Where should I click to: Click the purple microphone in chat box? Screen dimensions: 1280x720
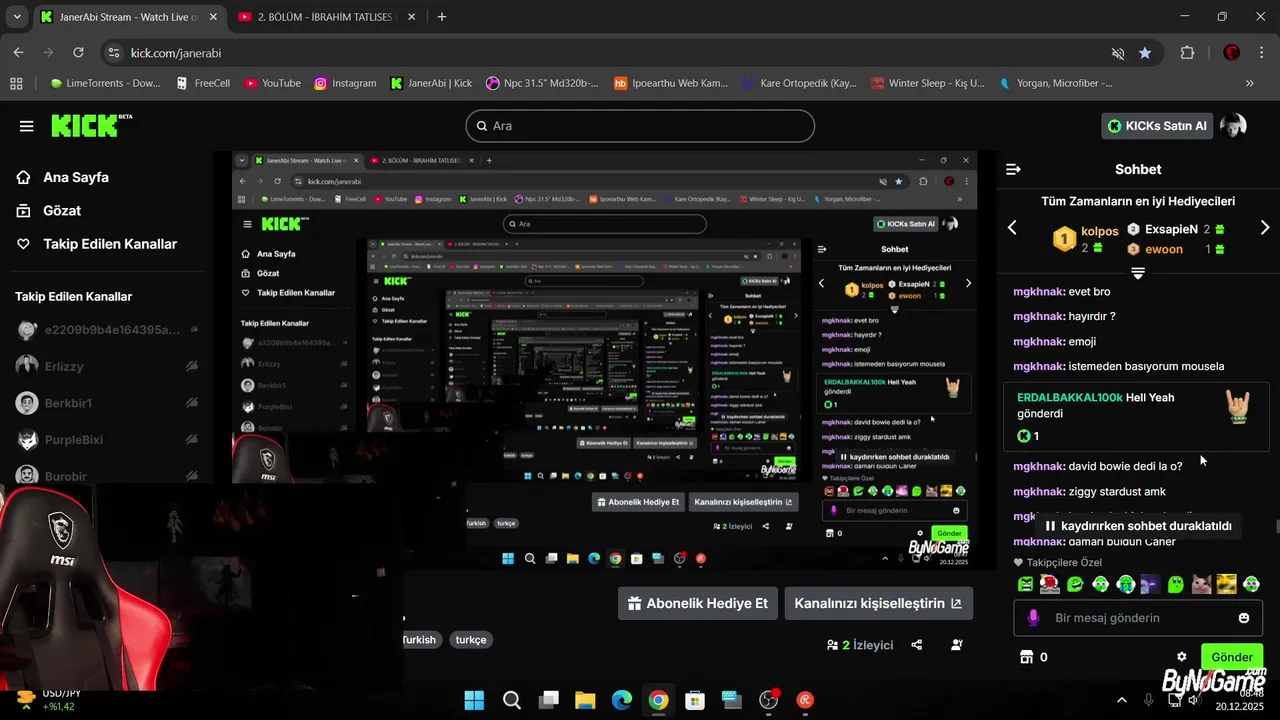click(x=1033, y=618)
